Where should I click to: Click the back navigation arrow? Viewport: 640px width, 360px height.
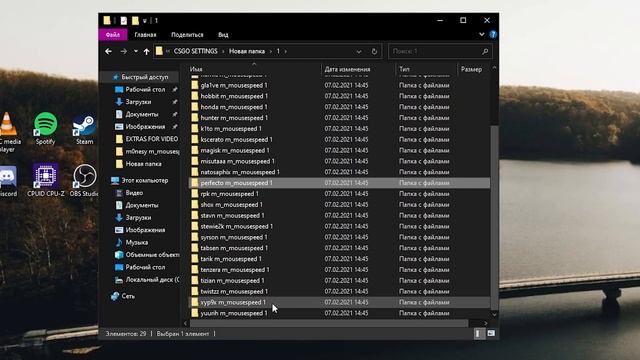[x=108, y=51]
